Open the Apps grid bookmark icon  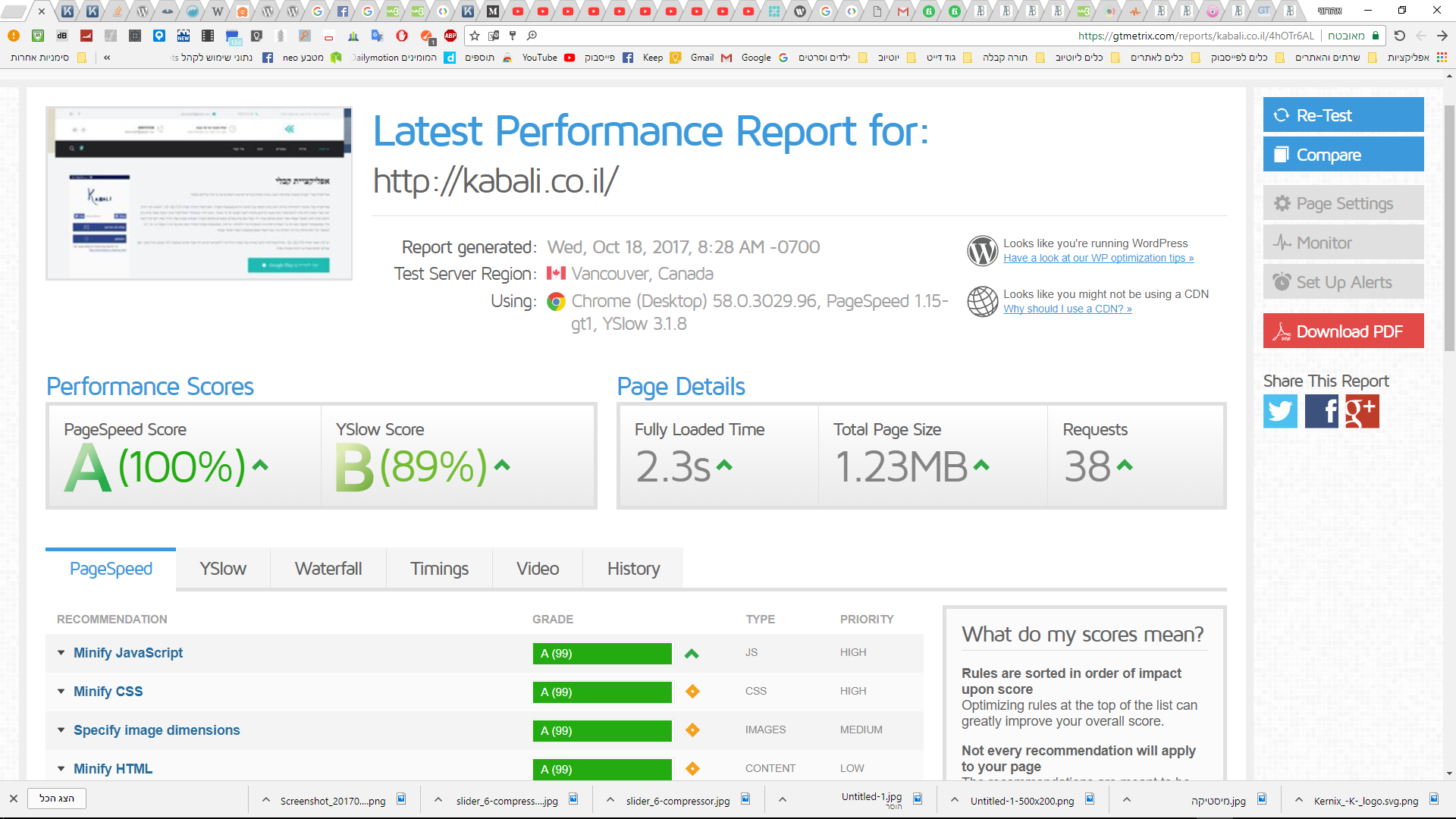coord(1442,58)
